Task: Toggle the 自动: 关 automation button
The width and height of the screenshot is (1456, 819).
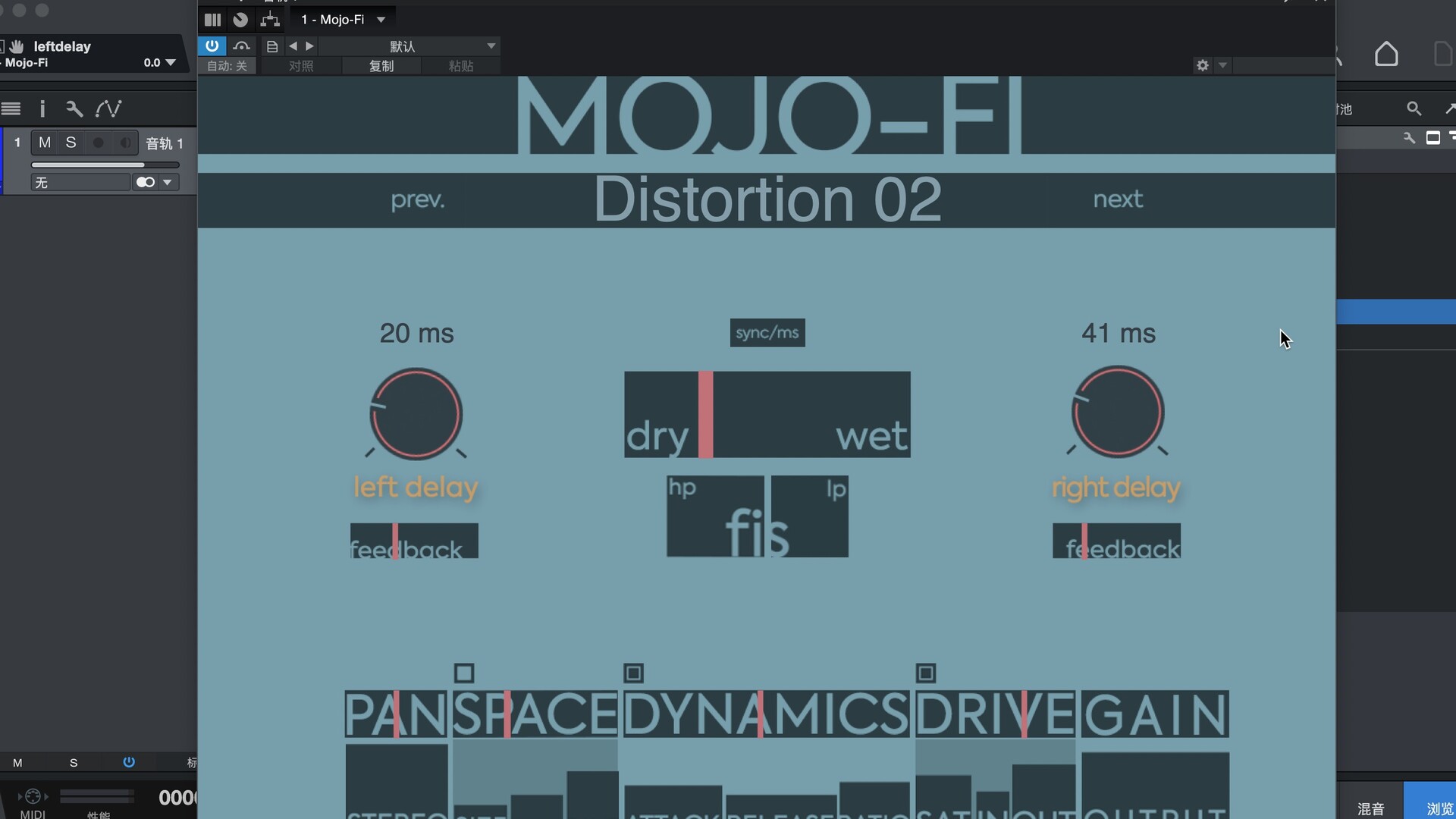Action: tap(227, 66)
